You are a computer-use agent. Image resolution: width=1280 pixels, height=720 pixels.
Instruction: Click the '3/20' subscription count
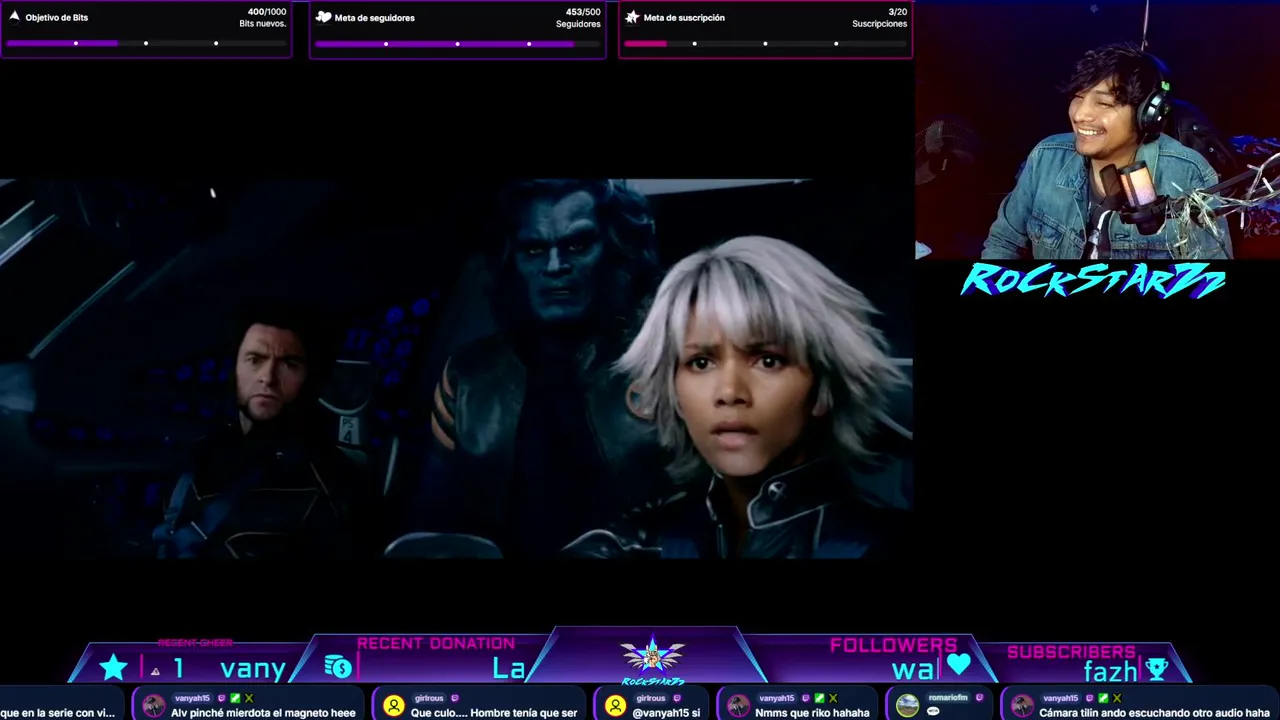[x=898, y=12]
